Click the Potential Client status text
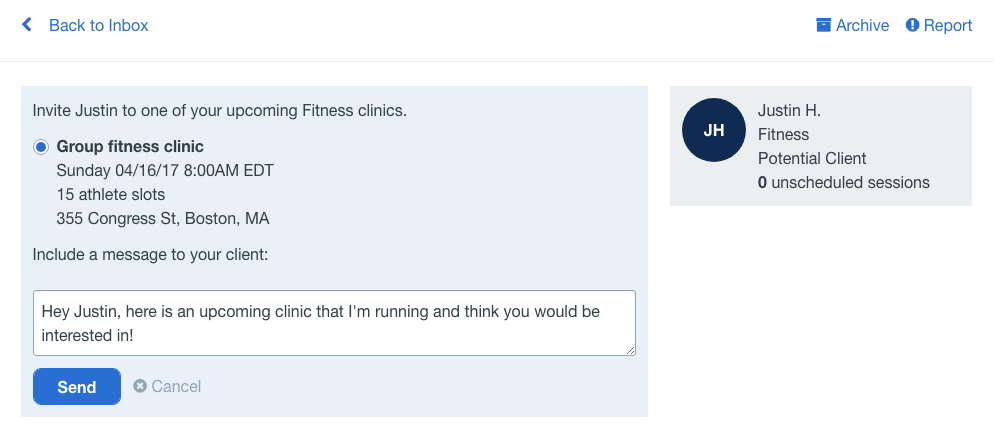 (812, 159)
